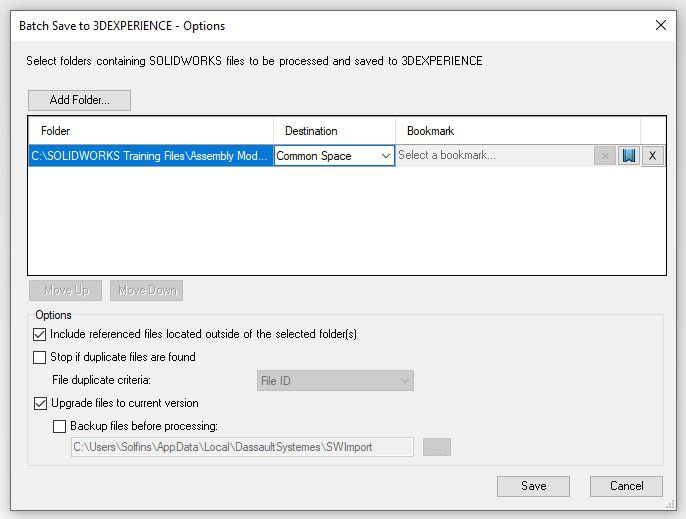Remove the folder row with the X button
Screen dimensions: 686x519
point(652,156)
